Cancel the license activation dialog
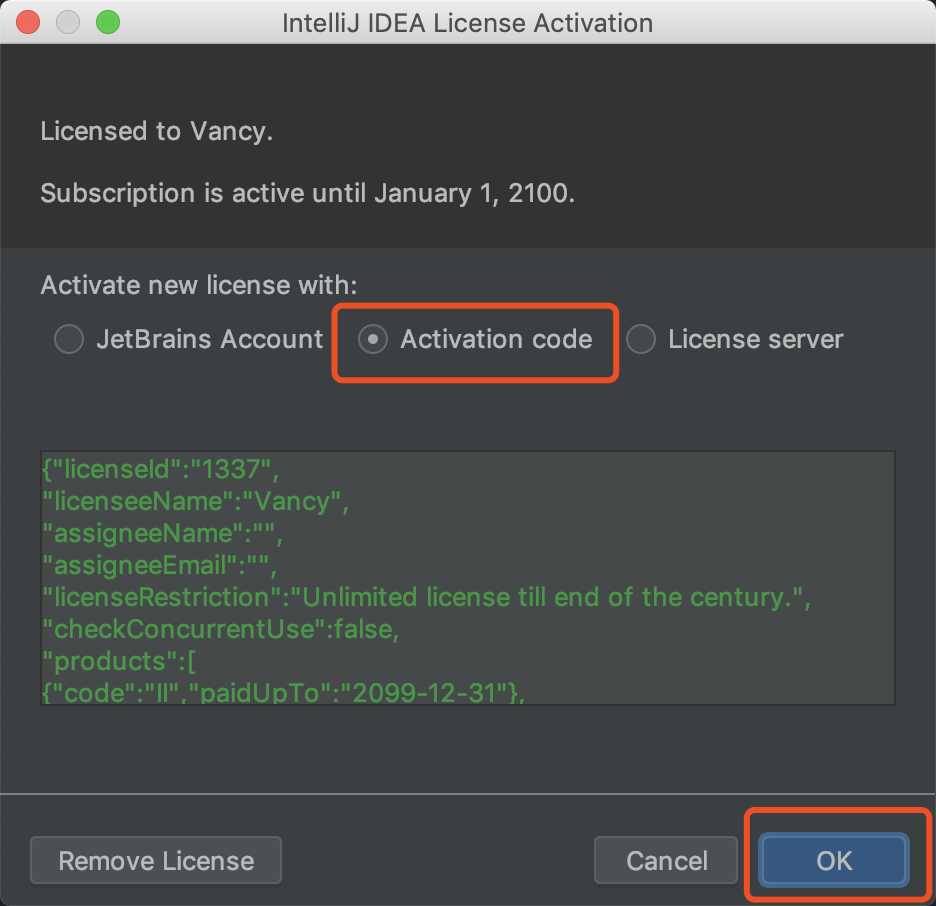 point(666,860)
